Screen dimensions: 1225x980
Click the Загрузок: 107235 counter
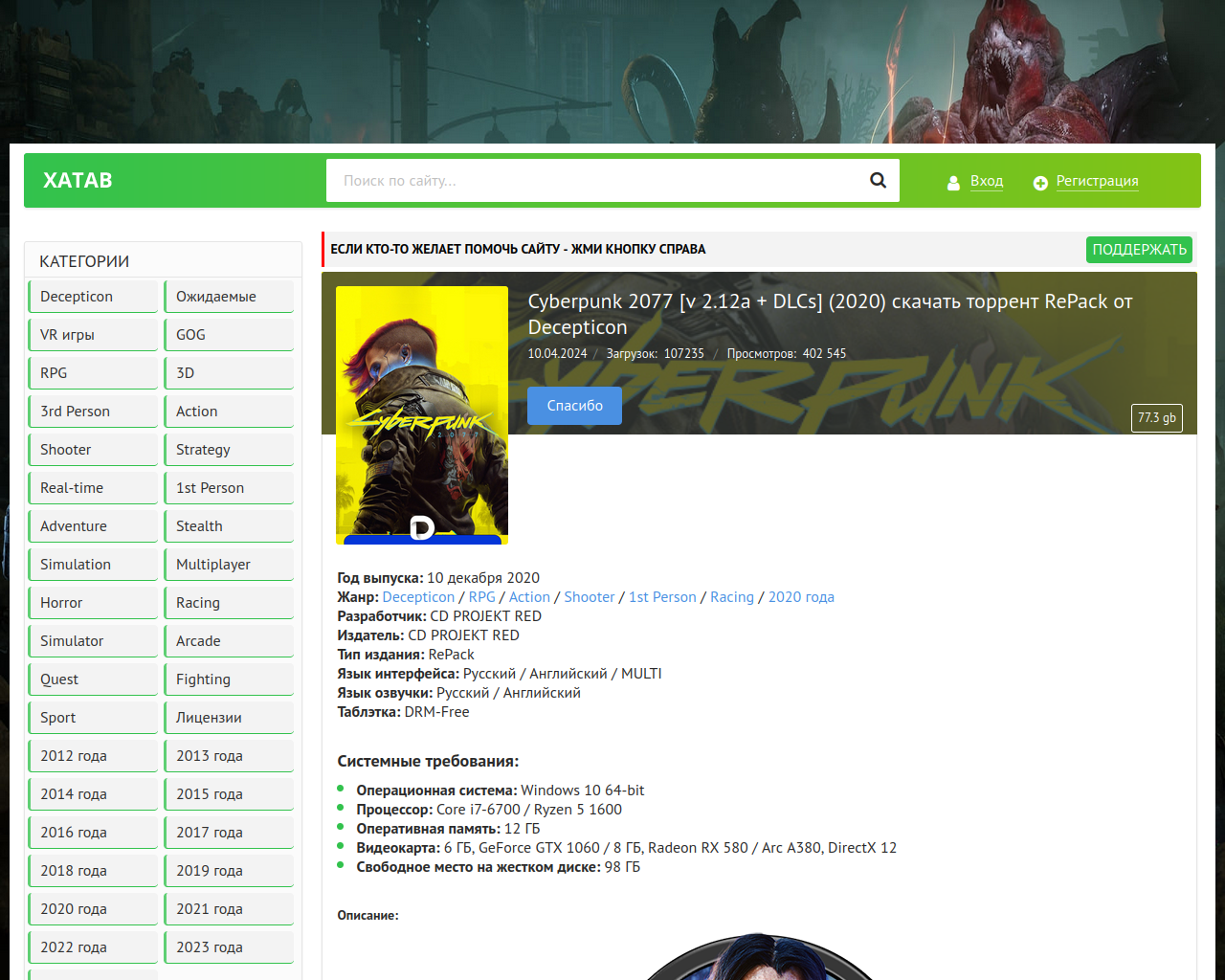click(x=655, y=354)
